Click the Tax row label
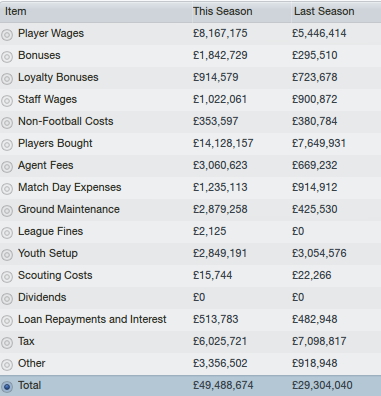This screenshot has width=381, height=396. pyautogui.click(x=26, y=341)
